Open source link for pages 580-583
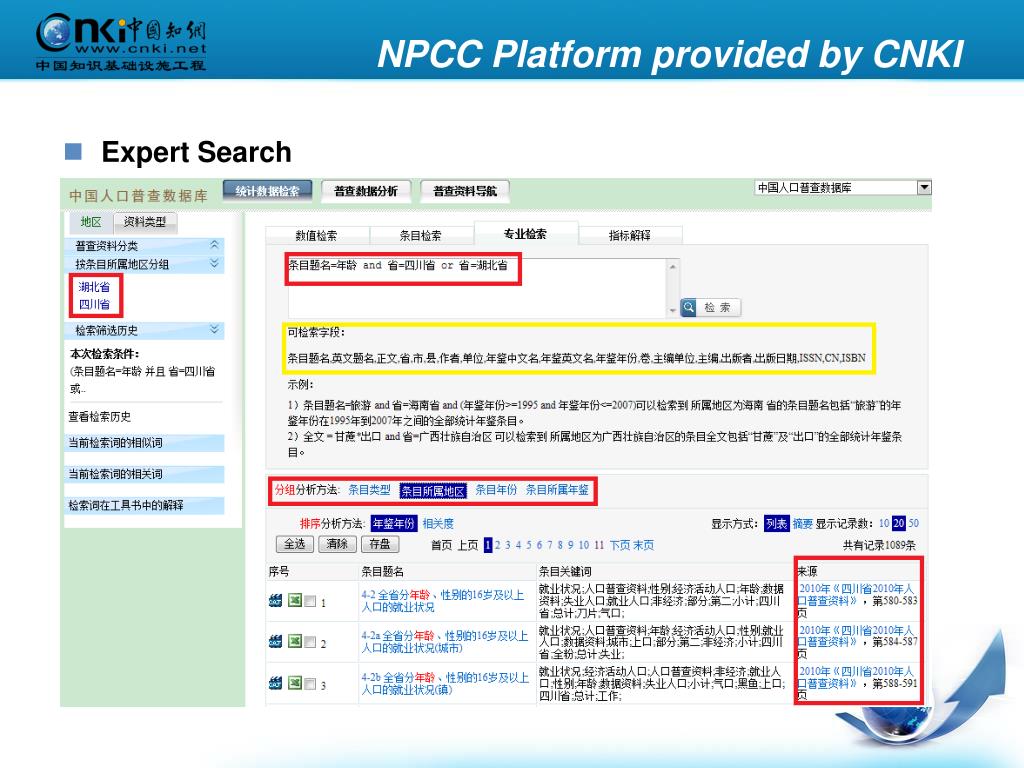Viewport: 1024px width, 768px height. pyautogui.click(x=856, y=595)
